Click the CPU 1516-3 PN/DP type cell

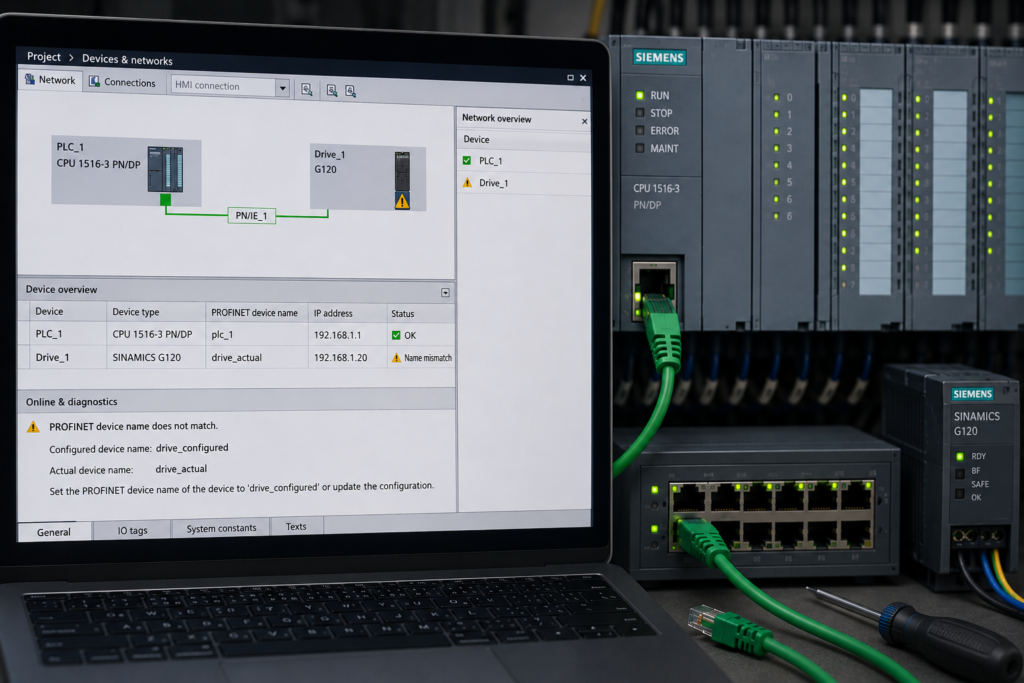point(155,334)
